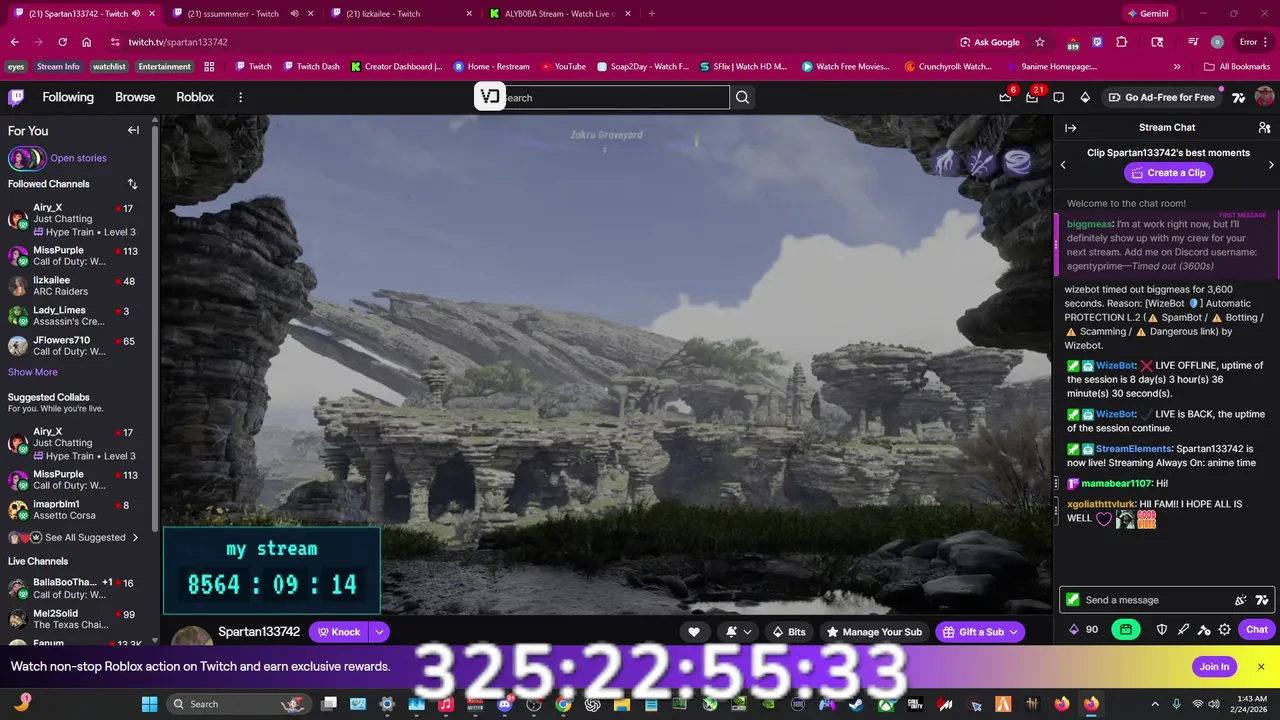Click the green rewards calendar button
This screenshot has height=720, width=1280.
tap(1126, 630)
